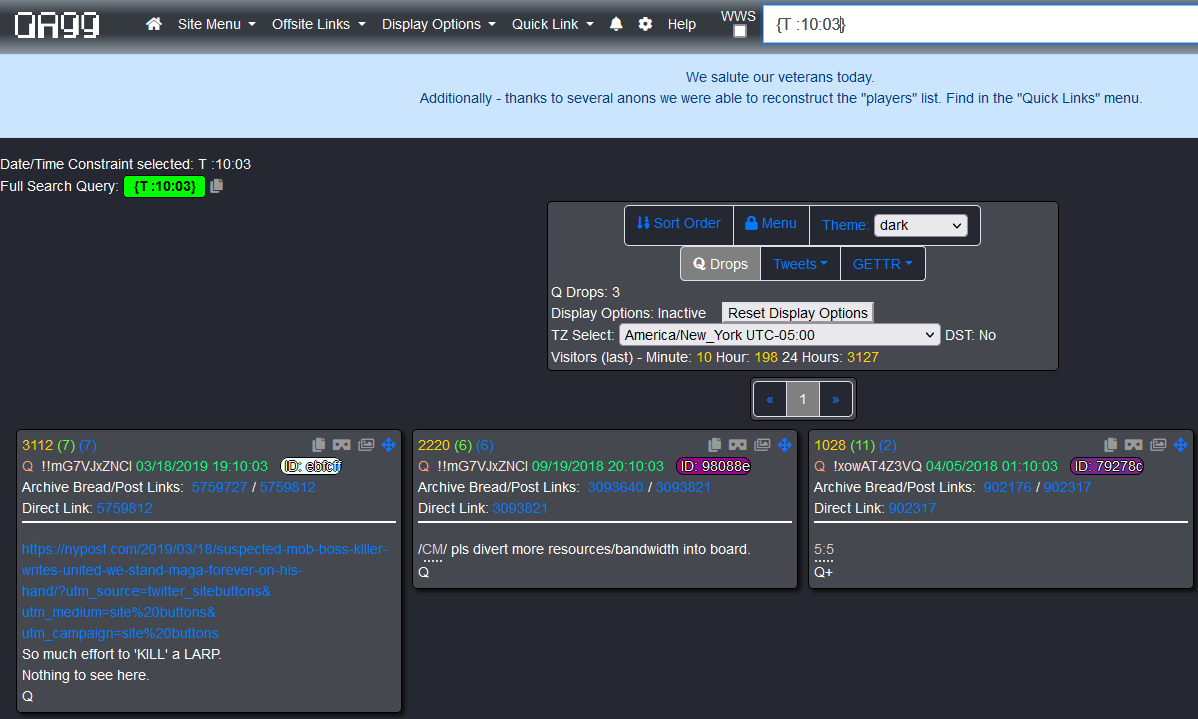Open the nypost.com article link
Viewport: 1198px width, 719px height.
click(x=204, y=591)
